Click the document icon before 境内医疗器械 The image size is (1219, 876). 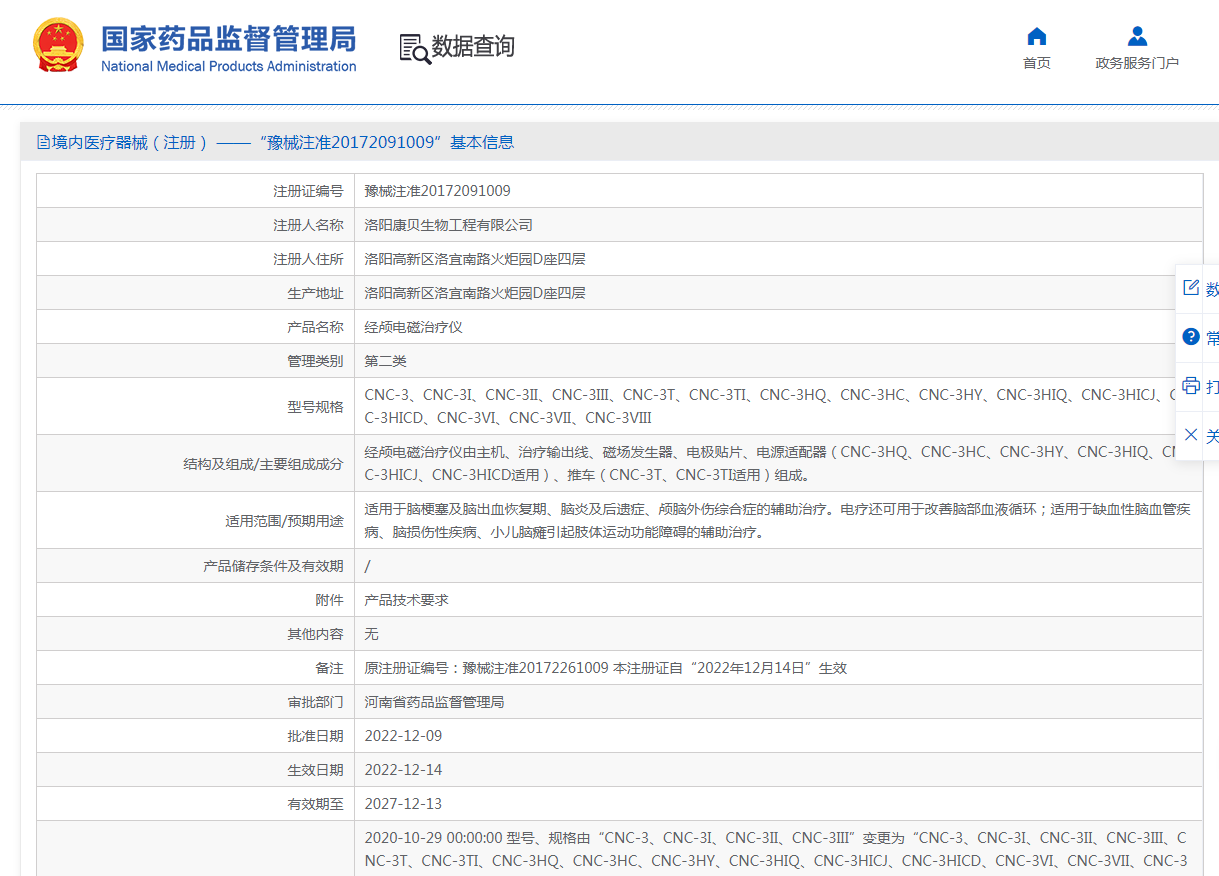coord(43,142)
